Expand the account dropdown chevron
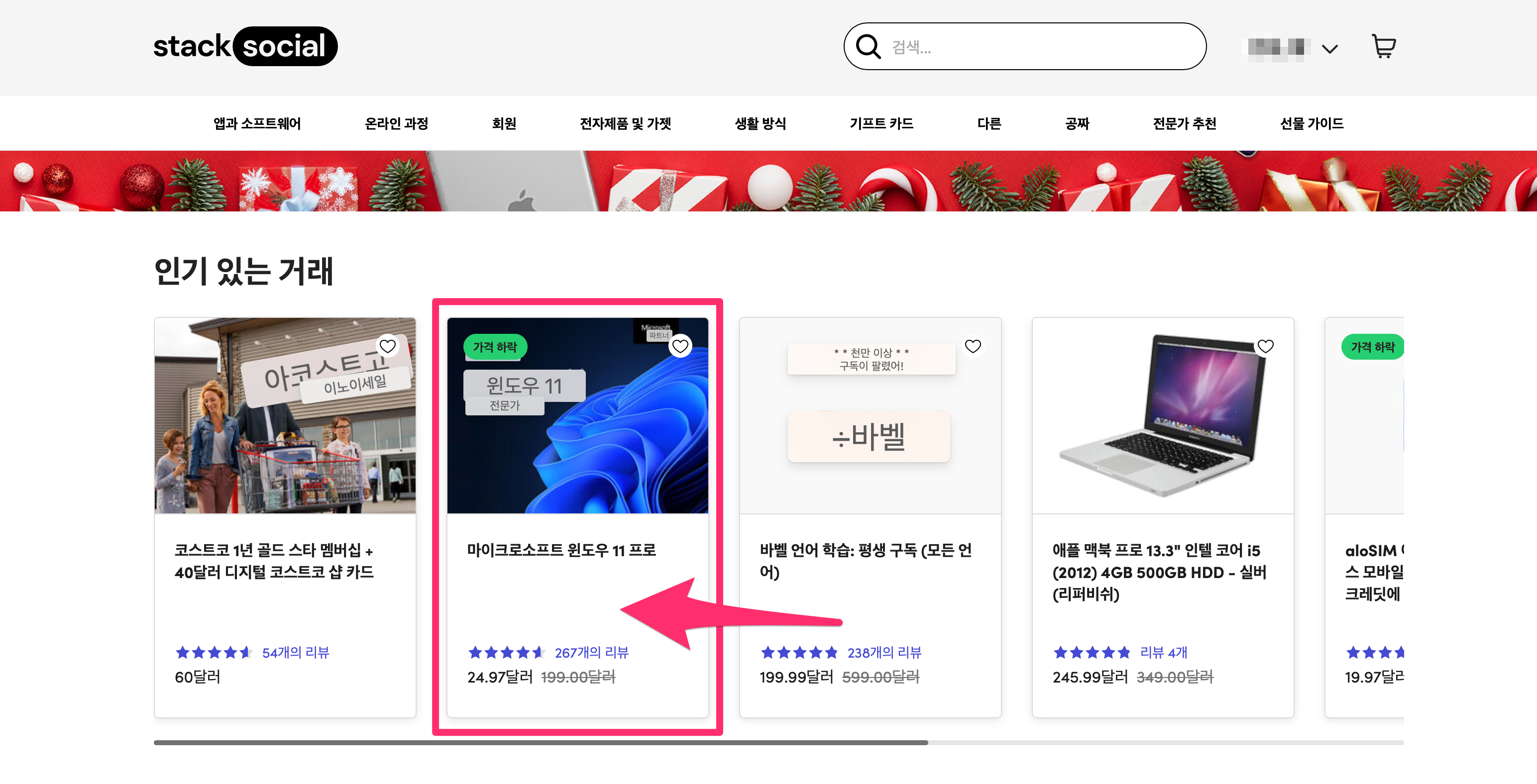This screenshot has width=1537, height=784. point(1329,48)
